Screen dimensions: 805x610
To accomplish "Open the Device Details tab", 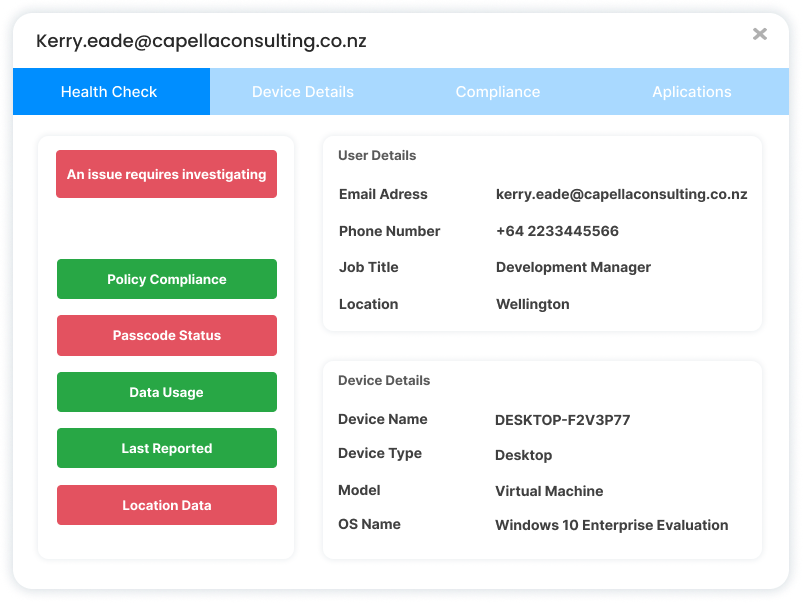I will (303, 91).
